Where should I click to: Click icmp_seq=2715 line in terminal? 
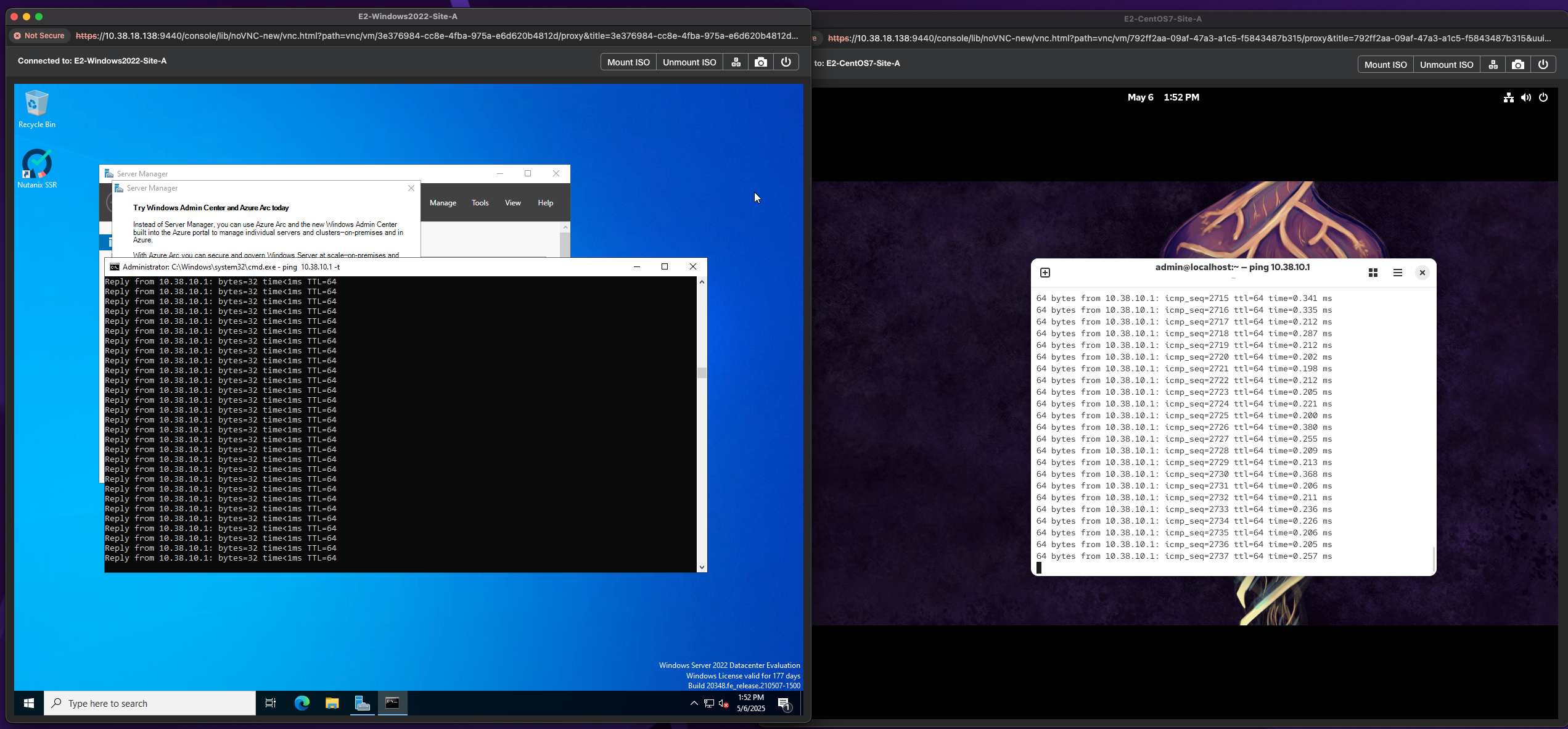click(x=1184, y=299)
